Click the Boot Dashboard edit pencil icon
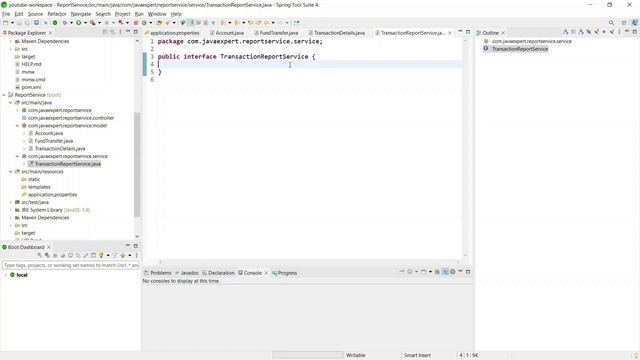The width and height of the screenshot is (640, 360). 85,255
